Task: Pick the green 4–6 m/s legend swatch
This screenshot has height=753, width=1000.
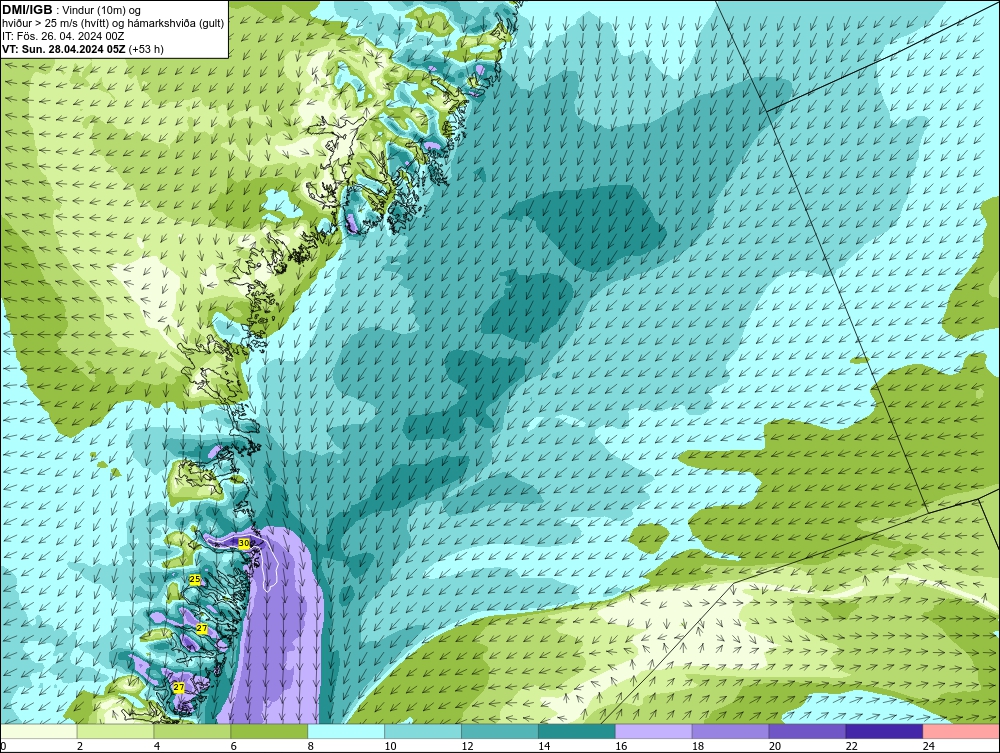Action: pyautogui.click(x=192, y=731)
